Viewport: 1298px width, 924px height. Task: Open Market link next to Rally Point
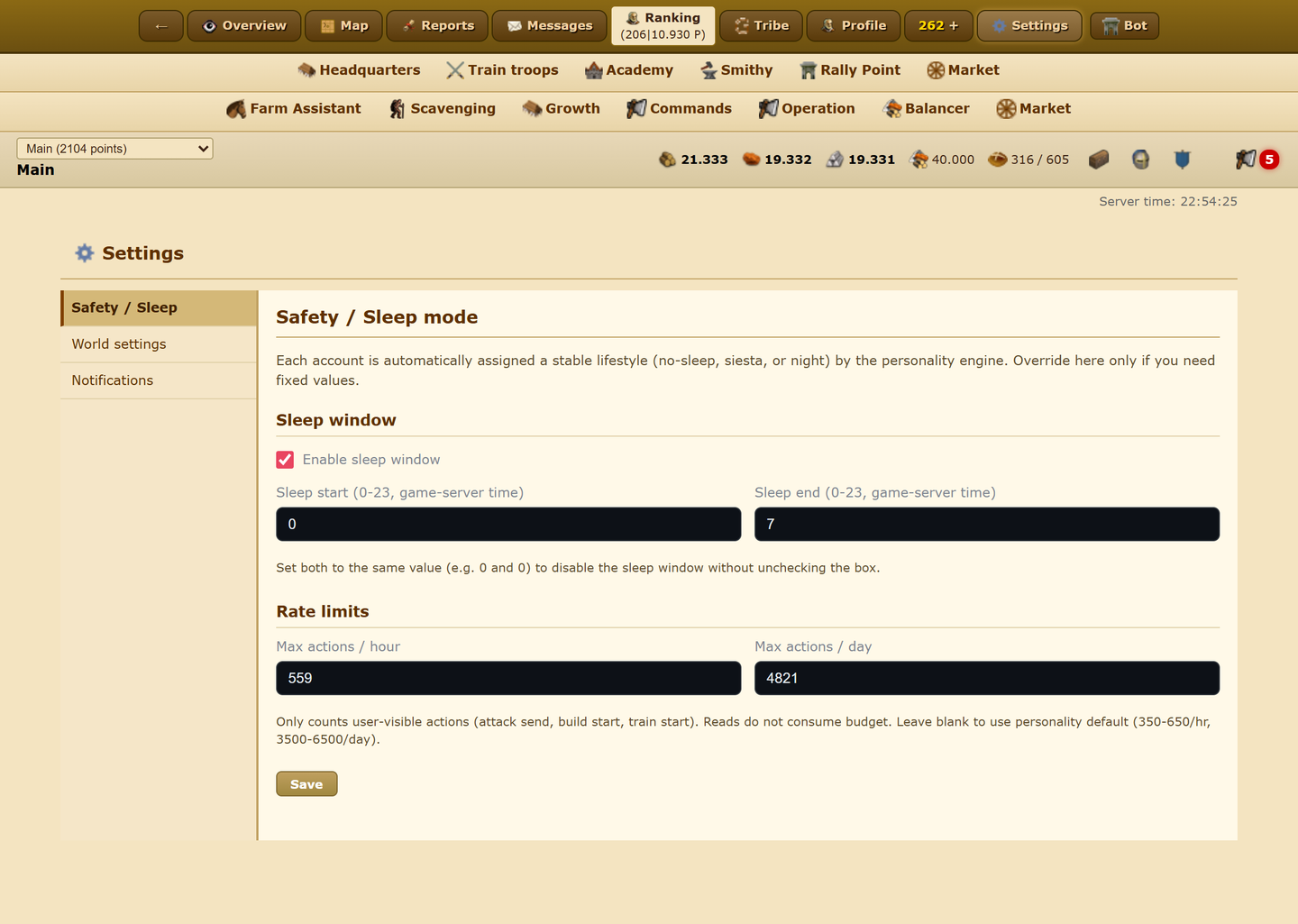(963, 70)
